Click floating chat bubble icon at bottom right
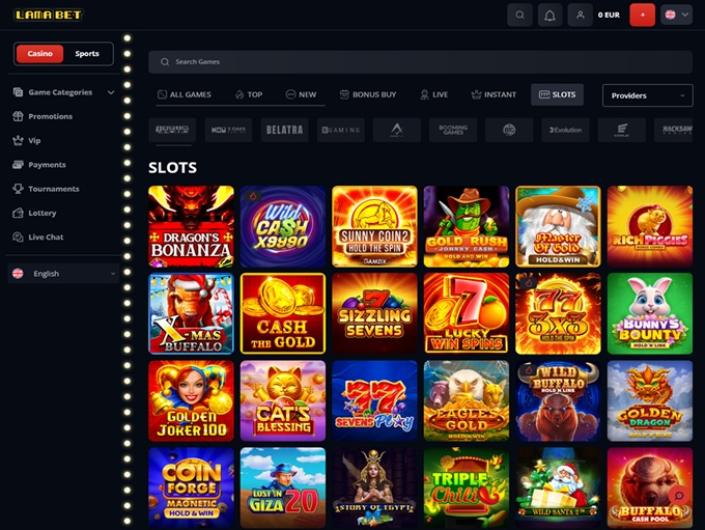The image size is (705, 530). 679,496
